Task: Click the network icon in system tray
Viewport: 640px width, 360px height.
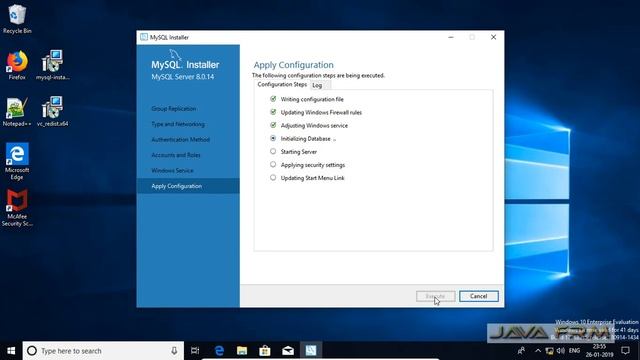Action: [x=549, y=351]
